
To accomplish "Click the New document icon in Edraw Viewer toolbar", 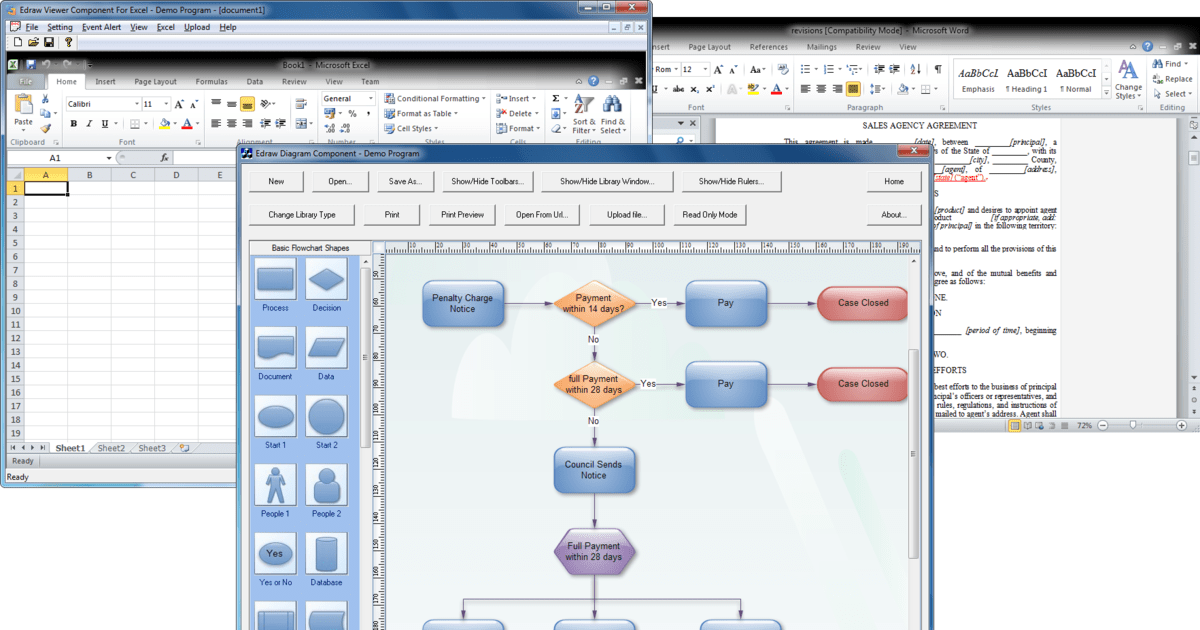I will pyautogui.click(x=16, y=42).
